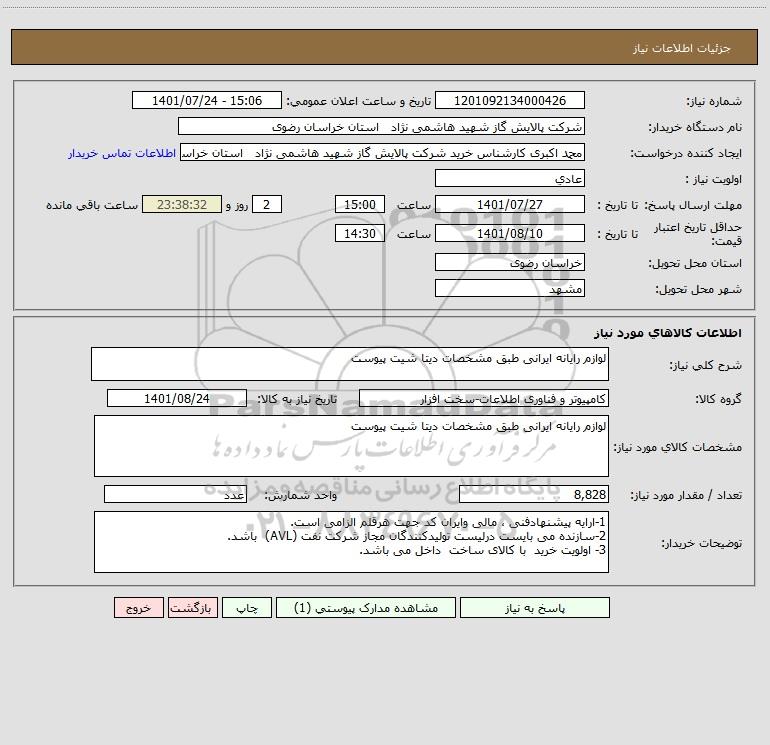
Task: Click price validity time 14:30
Action: [359, 233]
